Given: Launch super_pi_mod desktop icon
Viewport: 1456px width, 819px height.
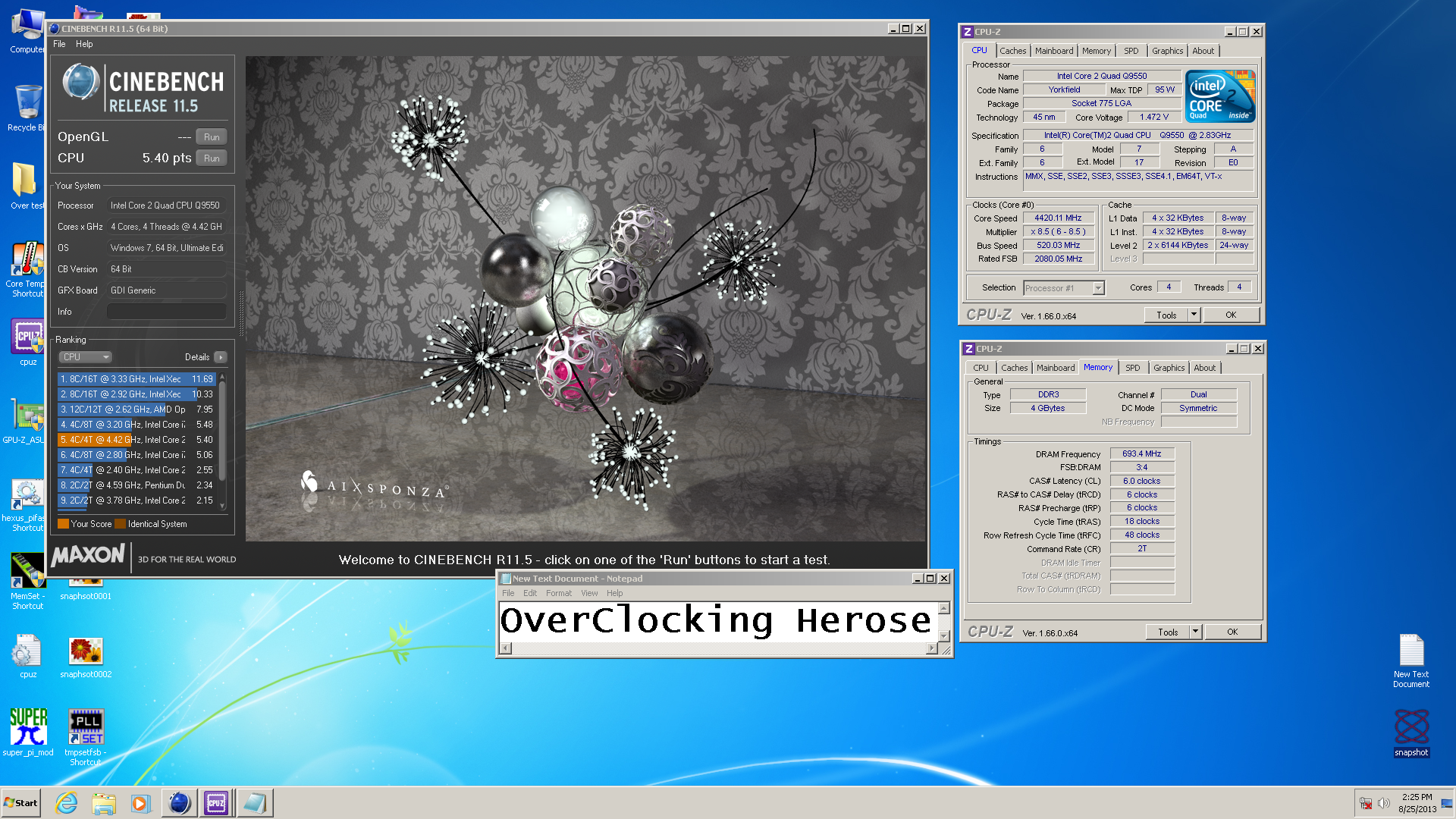Looking at the screenshot, I should [x=28, y=733].
